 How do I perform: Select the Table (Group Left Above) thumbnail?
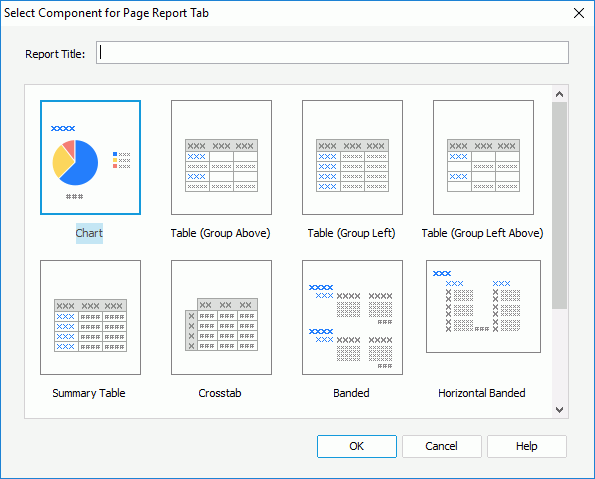point(483,158)
